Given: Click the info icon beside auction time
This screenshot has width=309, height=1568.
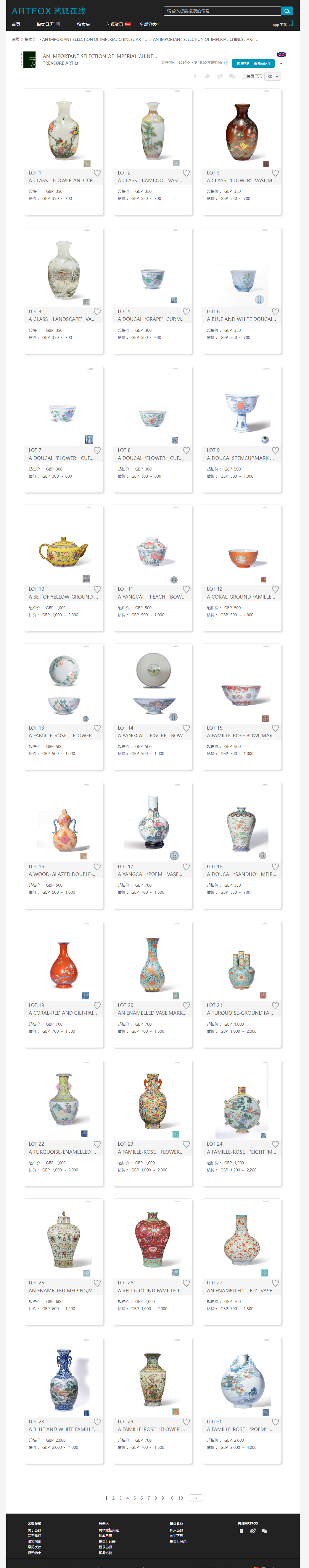Looking at the screenshot, I should tap(226, 63).
